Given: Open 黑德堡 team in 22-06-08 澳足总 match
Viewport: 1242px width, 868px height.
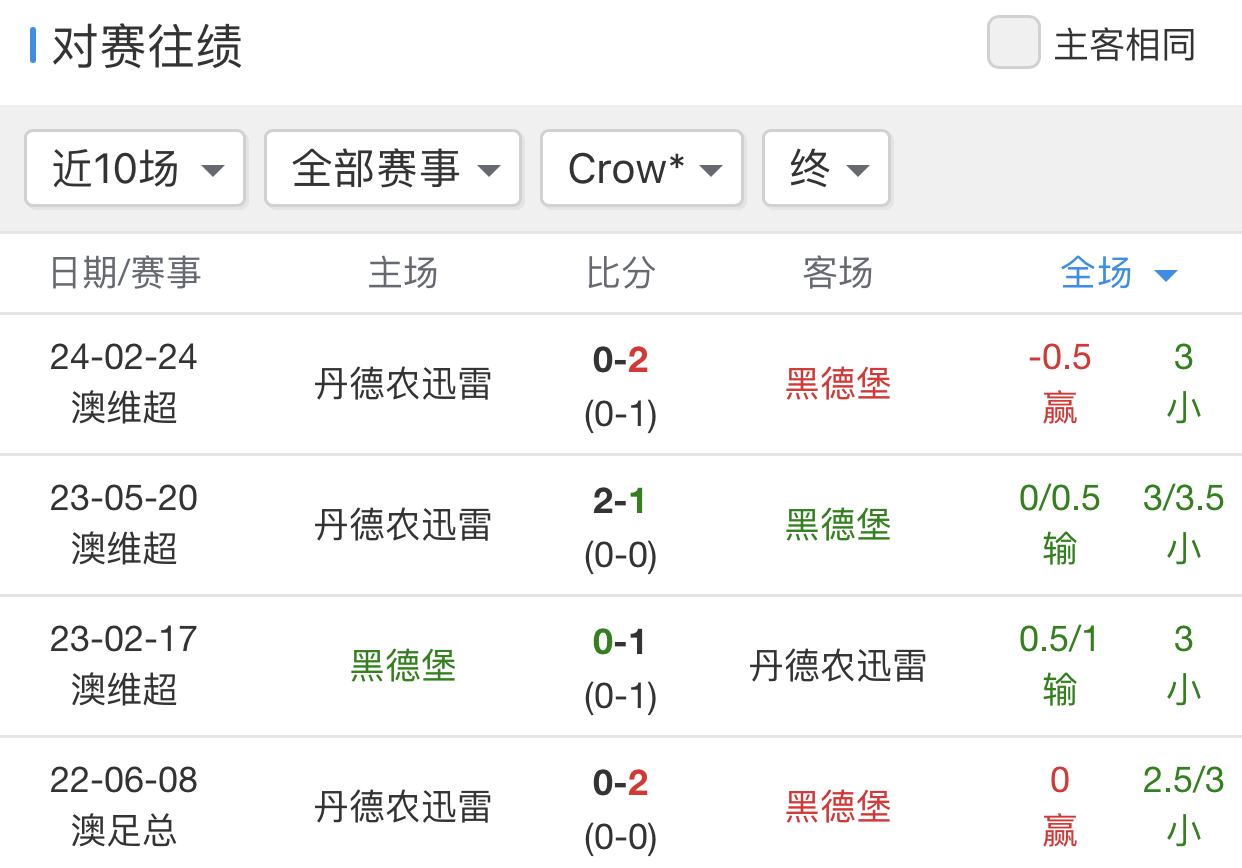Looking at the screenshot, I should point(838,807).
